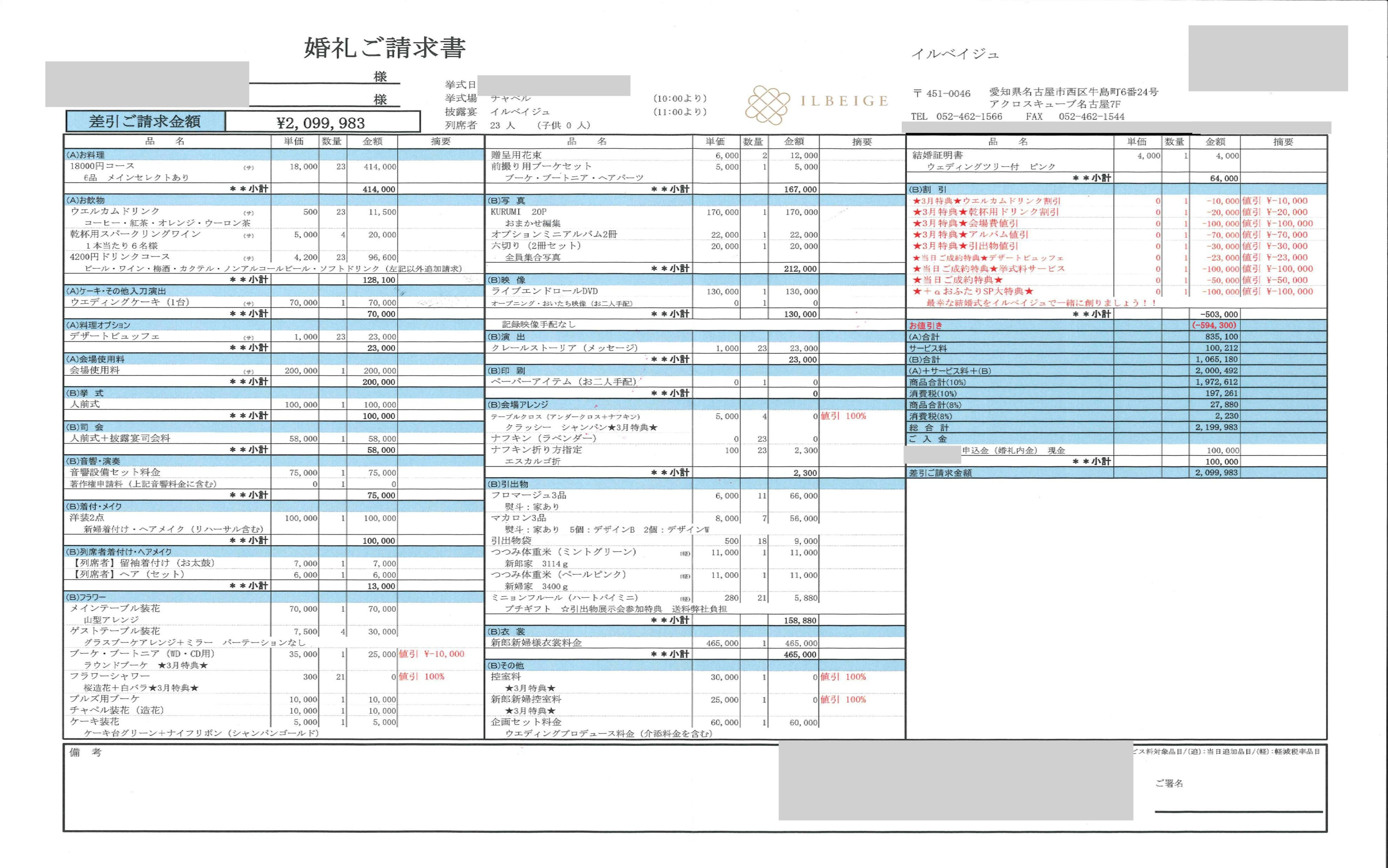Click 前撮り用ブーケセット item
1388x868 pixels.
click(x=541, y=167)
